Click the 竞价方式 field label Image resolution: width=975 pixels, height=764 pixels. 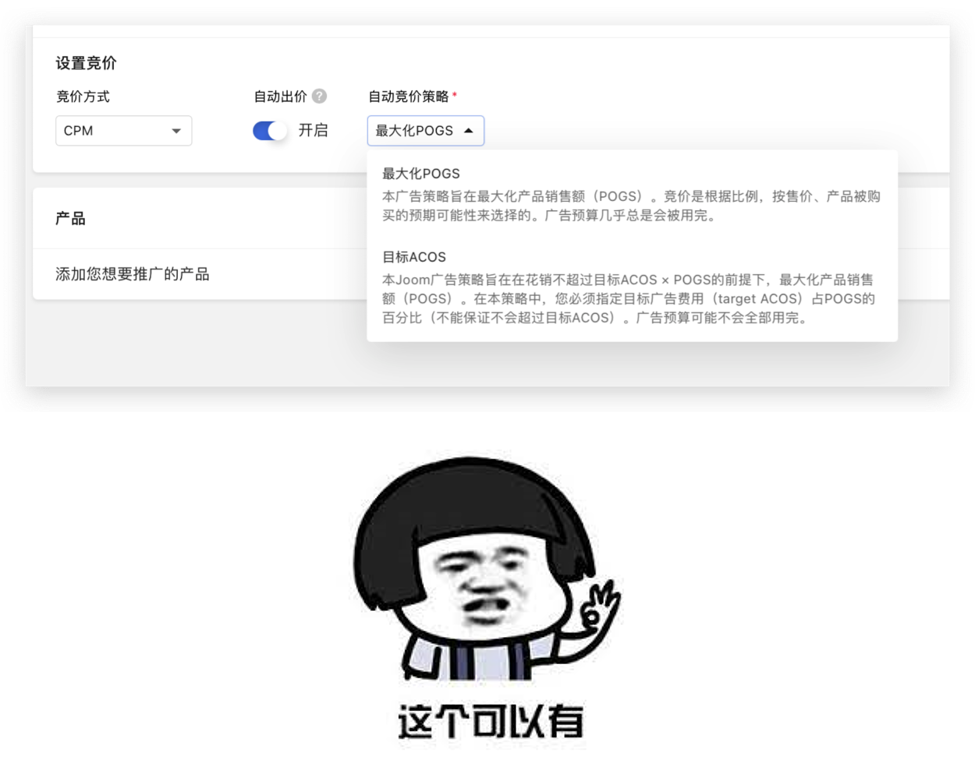[83, 96]
